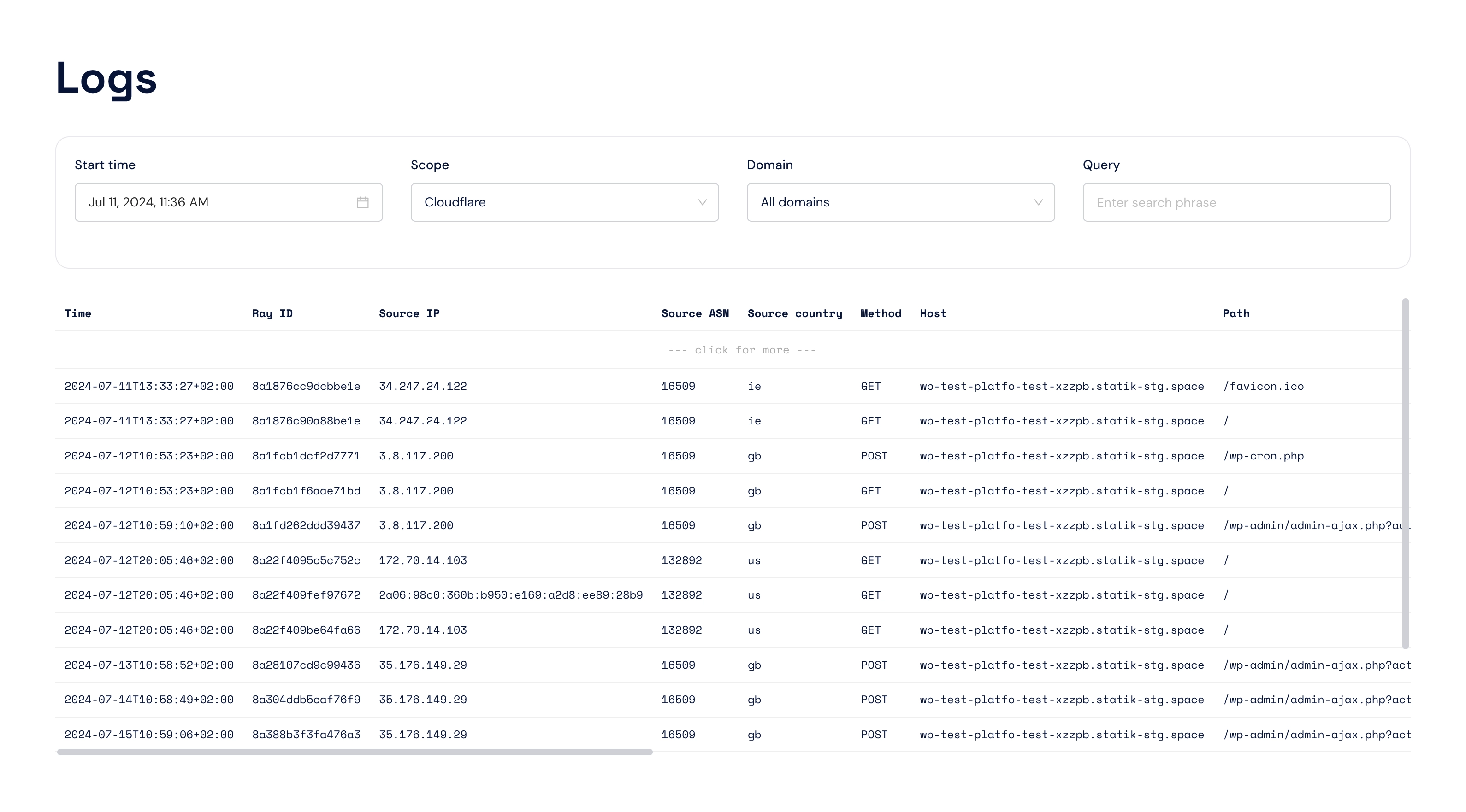Click timestamp 2024-07-12T10:59:10+02:00
The width and height of the screenshot is (1466, 812).
tap(149, 525)
